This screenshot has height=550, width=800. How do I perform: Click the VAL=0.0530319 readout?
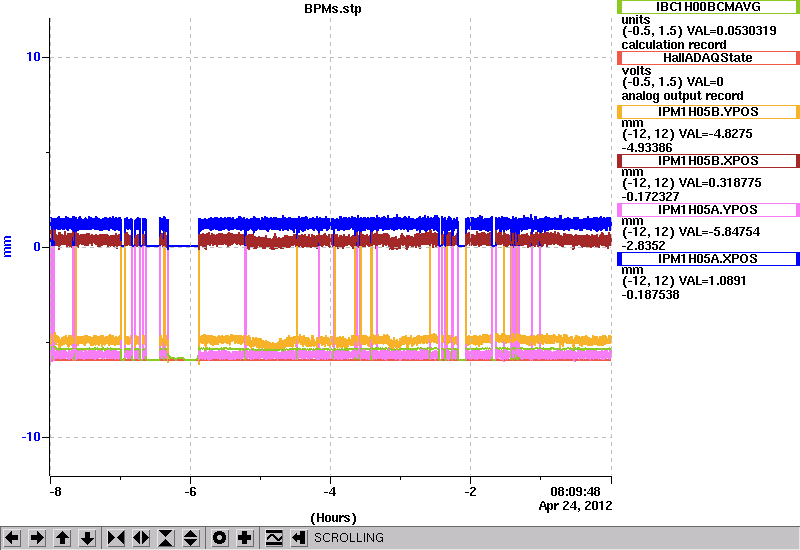coord(732,31)
